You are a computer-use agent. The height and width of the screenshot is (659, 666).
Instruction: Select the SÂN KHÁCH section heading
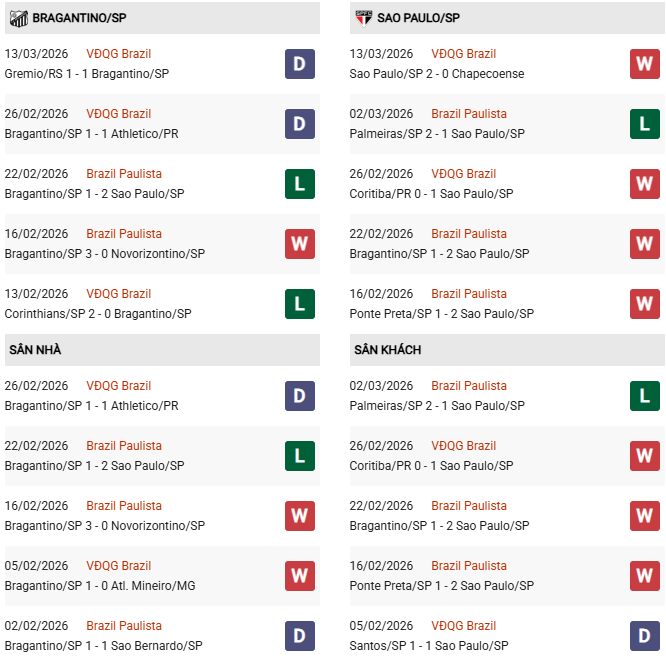coord(387,350)
